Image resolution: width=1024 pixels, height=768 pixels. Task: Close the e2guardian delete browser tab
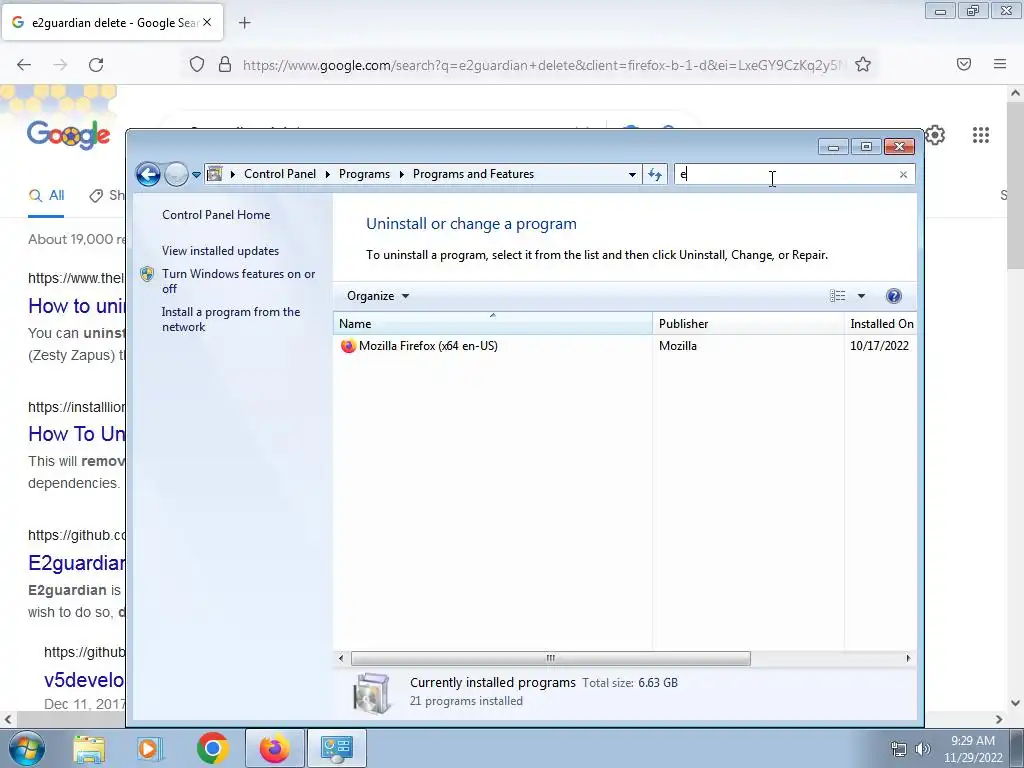pos(207,22)
